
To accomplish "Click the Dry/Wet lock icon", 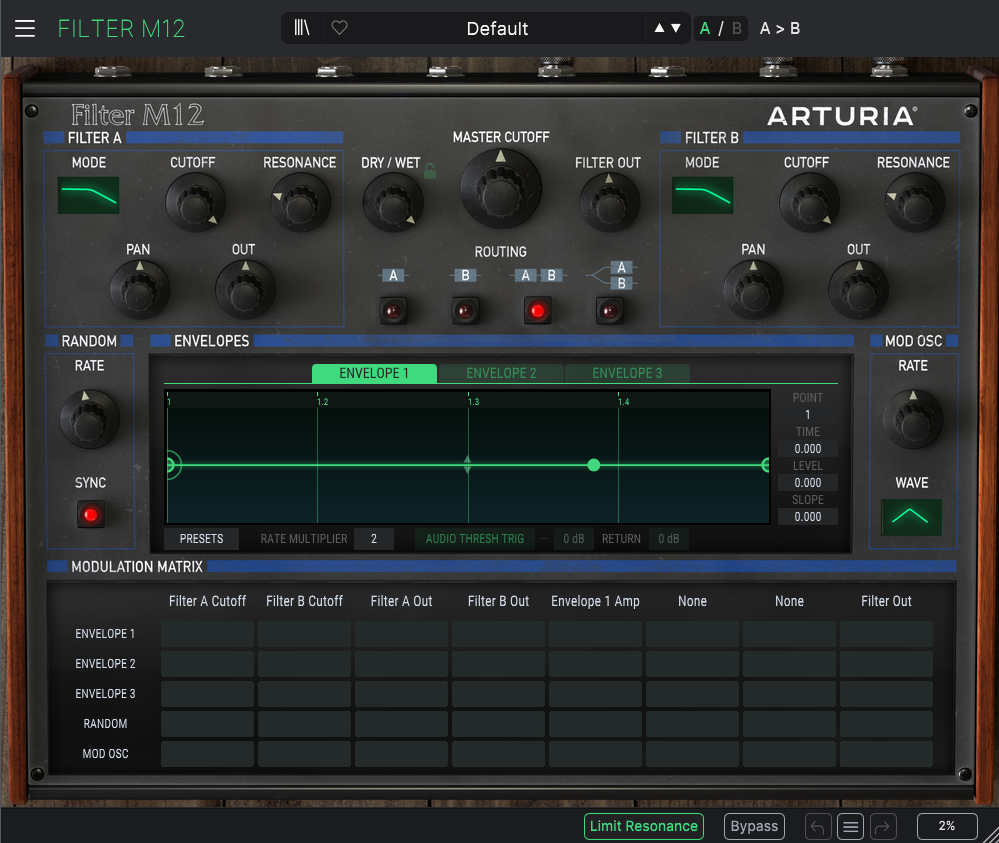I will (430, 171).
